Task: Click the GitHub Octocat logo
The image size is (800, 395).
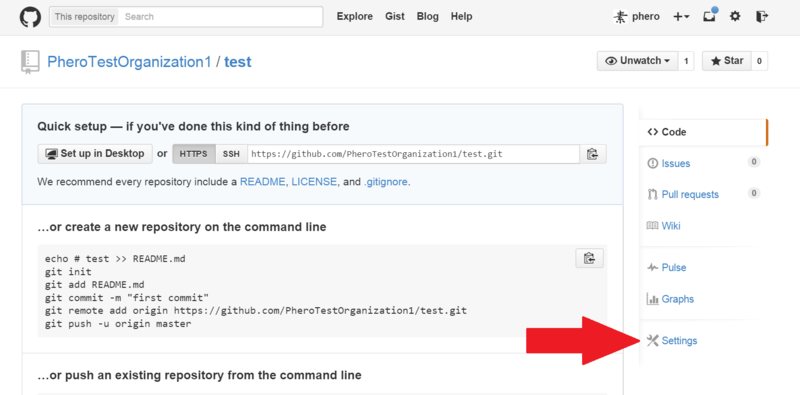Action: pos(30,17)
